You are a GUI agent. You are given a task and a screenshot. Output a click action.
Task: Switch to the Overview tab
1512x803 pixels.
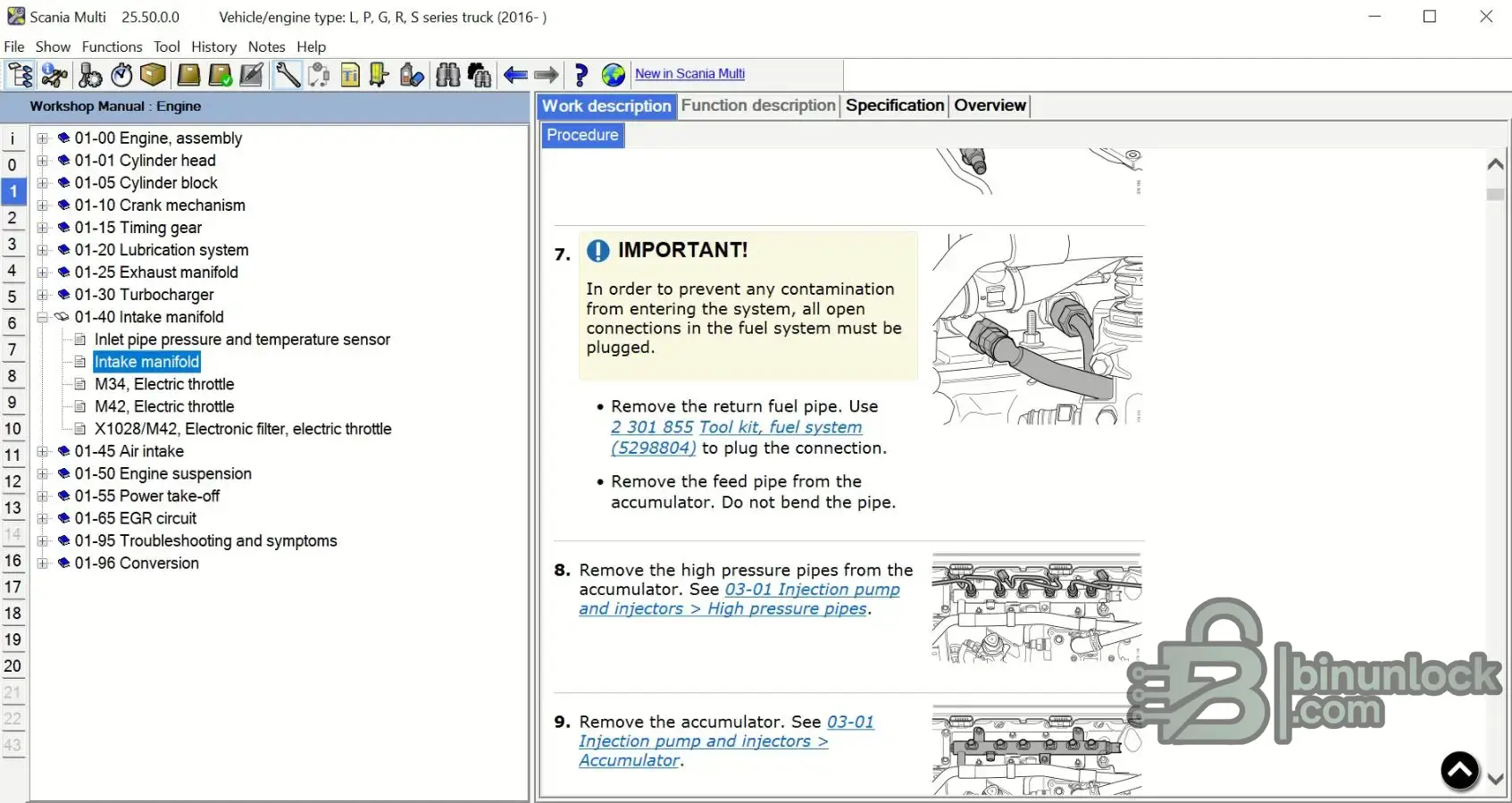coord(990,105)
